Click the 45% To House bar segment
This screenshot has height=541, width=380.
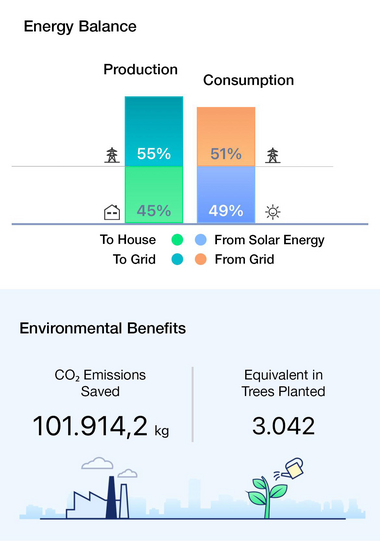tap(154, 195)
